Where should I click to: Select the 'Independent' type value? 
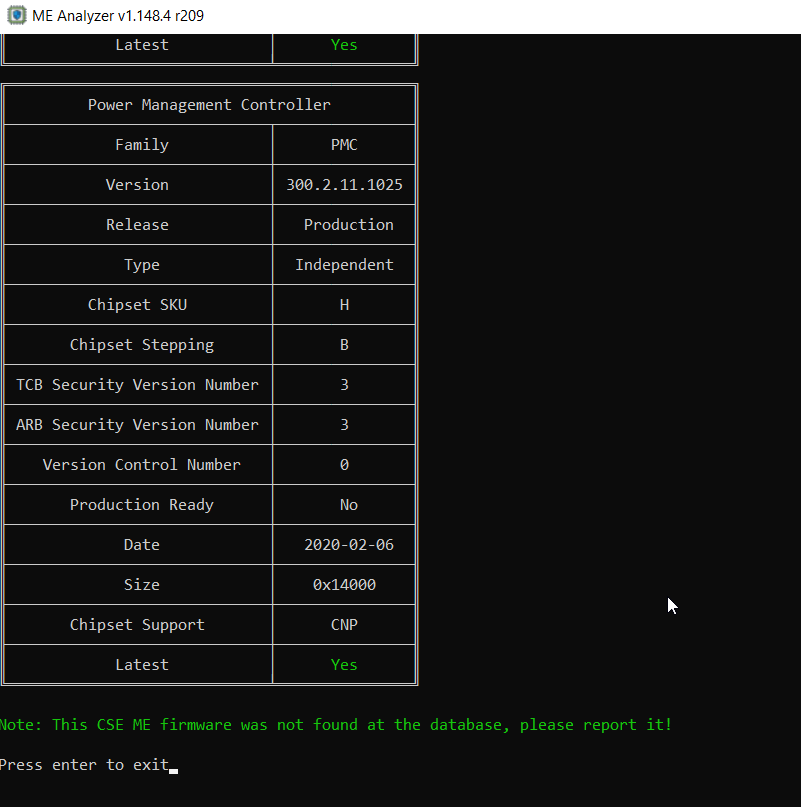344,265
